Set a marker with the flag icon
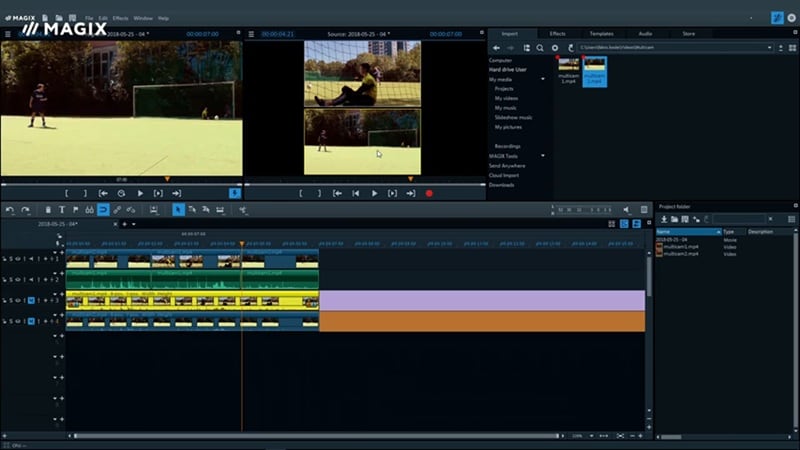 pyautogui.click(x=76, y=210)
